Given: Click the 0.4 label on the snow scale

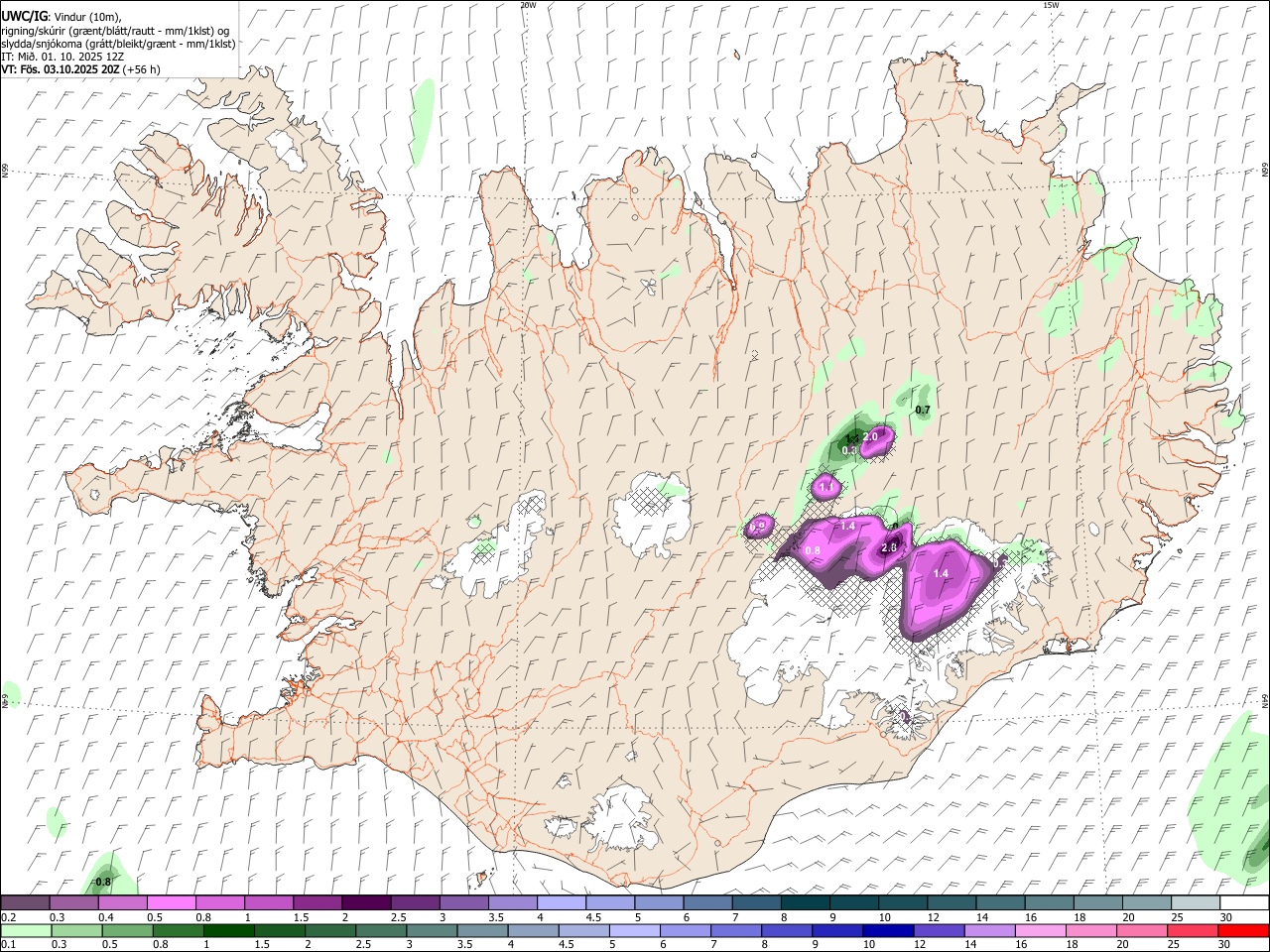Looking at the screenshot, I should pos(106,917).
